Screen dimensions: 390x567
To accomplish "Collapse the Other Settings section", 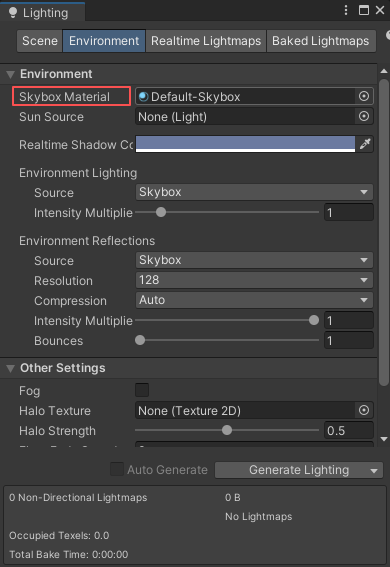I will click(10, 368).
